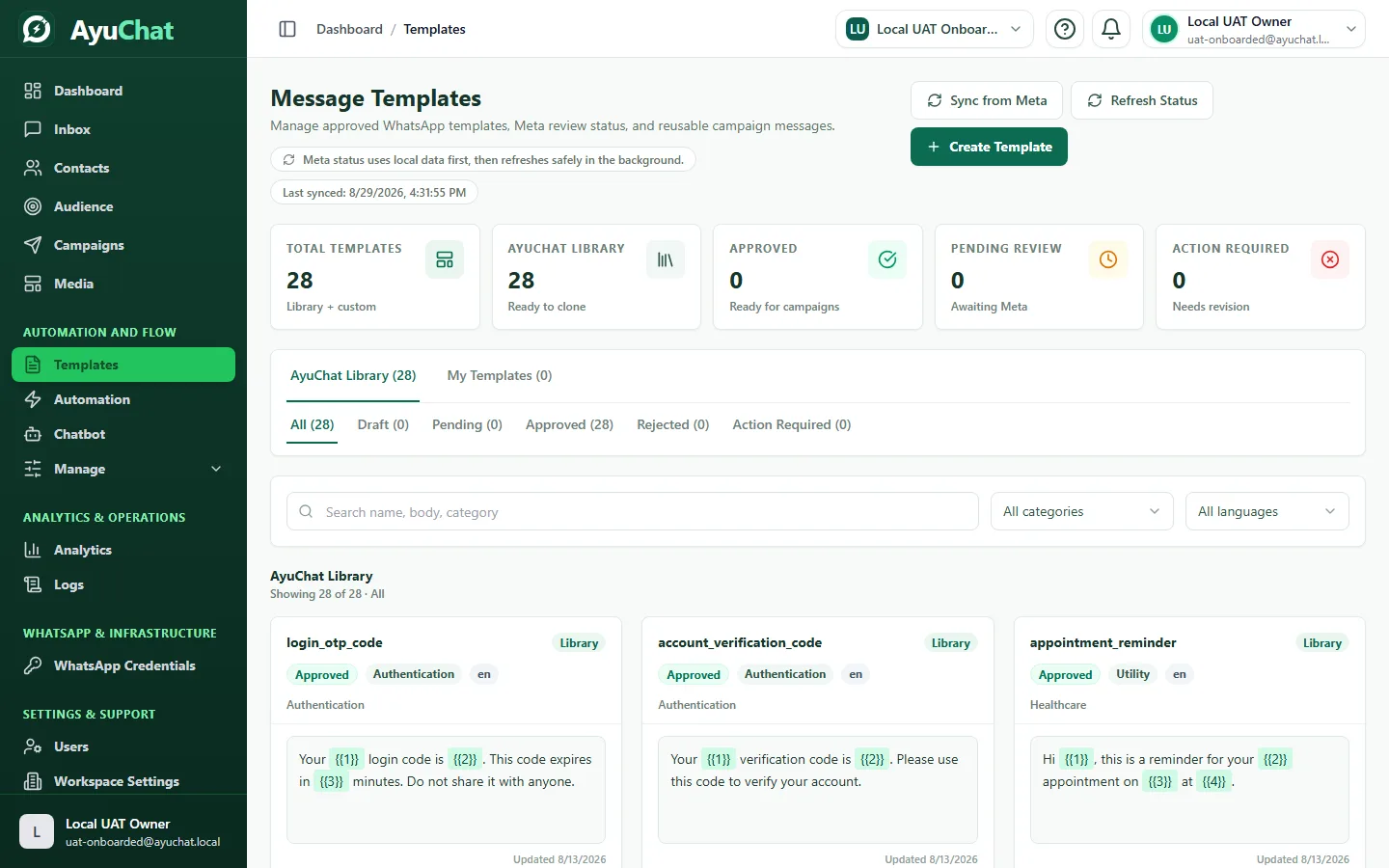Open the Local UAT Onboarding workspace dropdown
1389x868 pixels.
coord(934,29)
